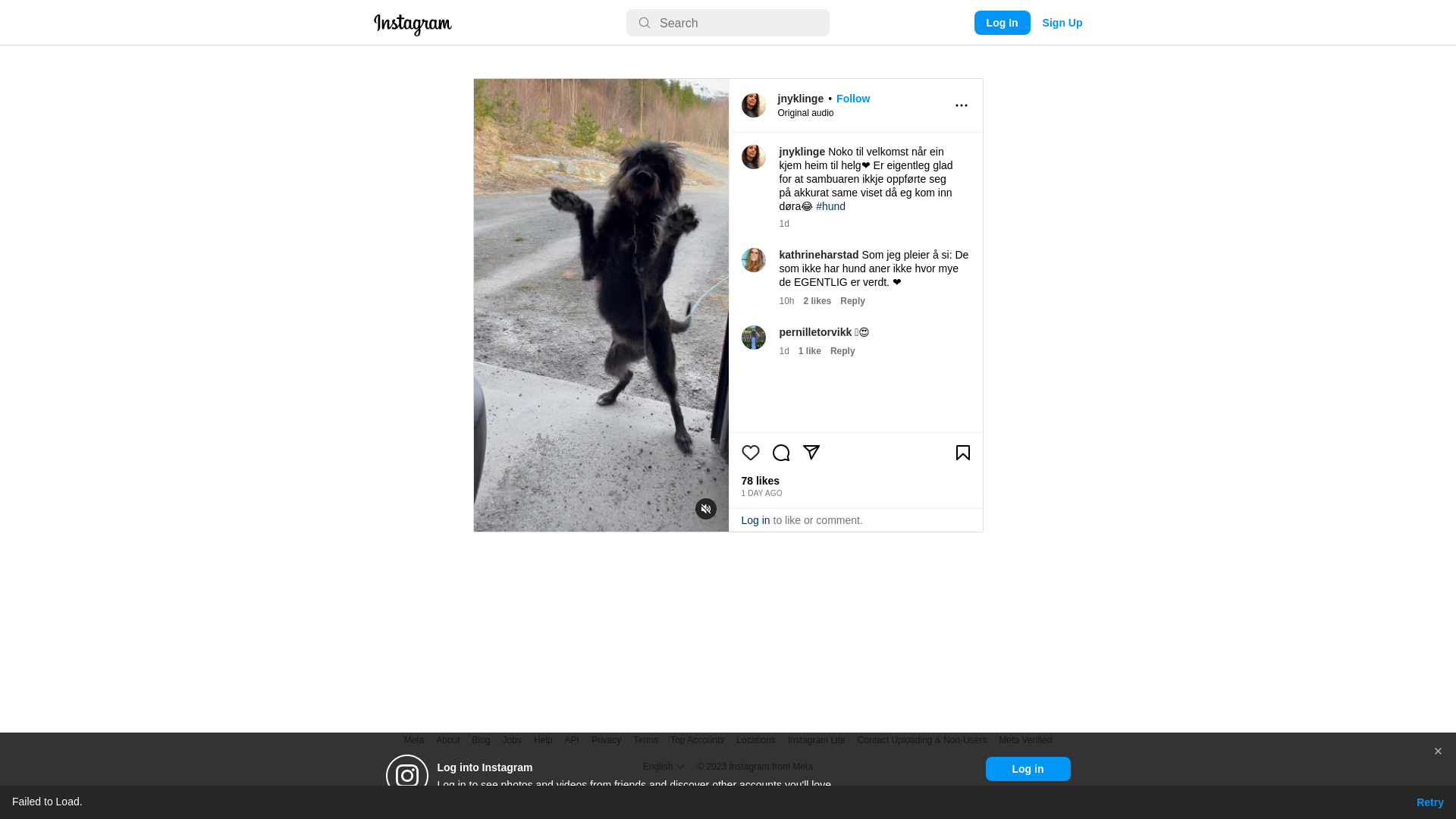Unmute the video with the speaker toggle

(x=705, y=509)
